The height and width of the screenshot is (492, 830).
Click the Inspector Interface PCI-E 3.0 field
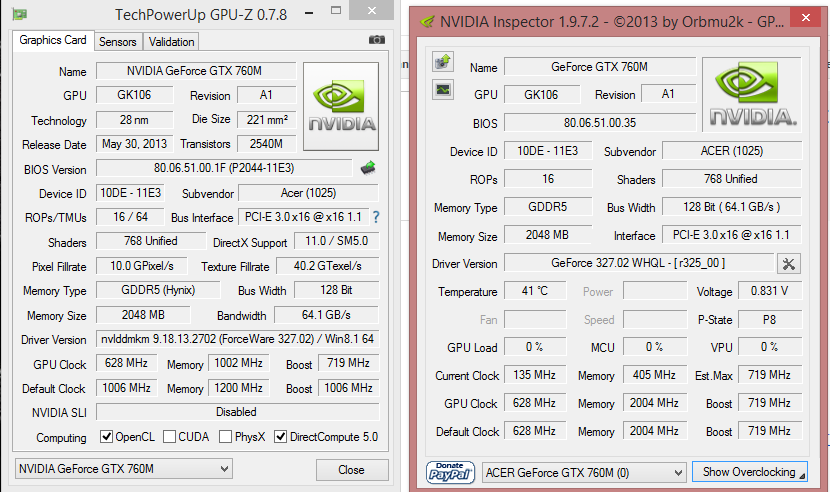(x=732, y=235)
